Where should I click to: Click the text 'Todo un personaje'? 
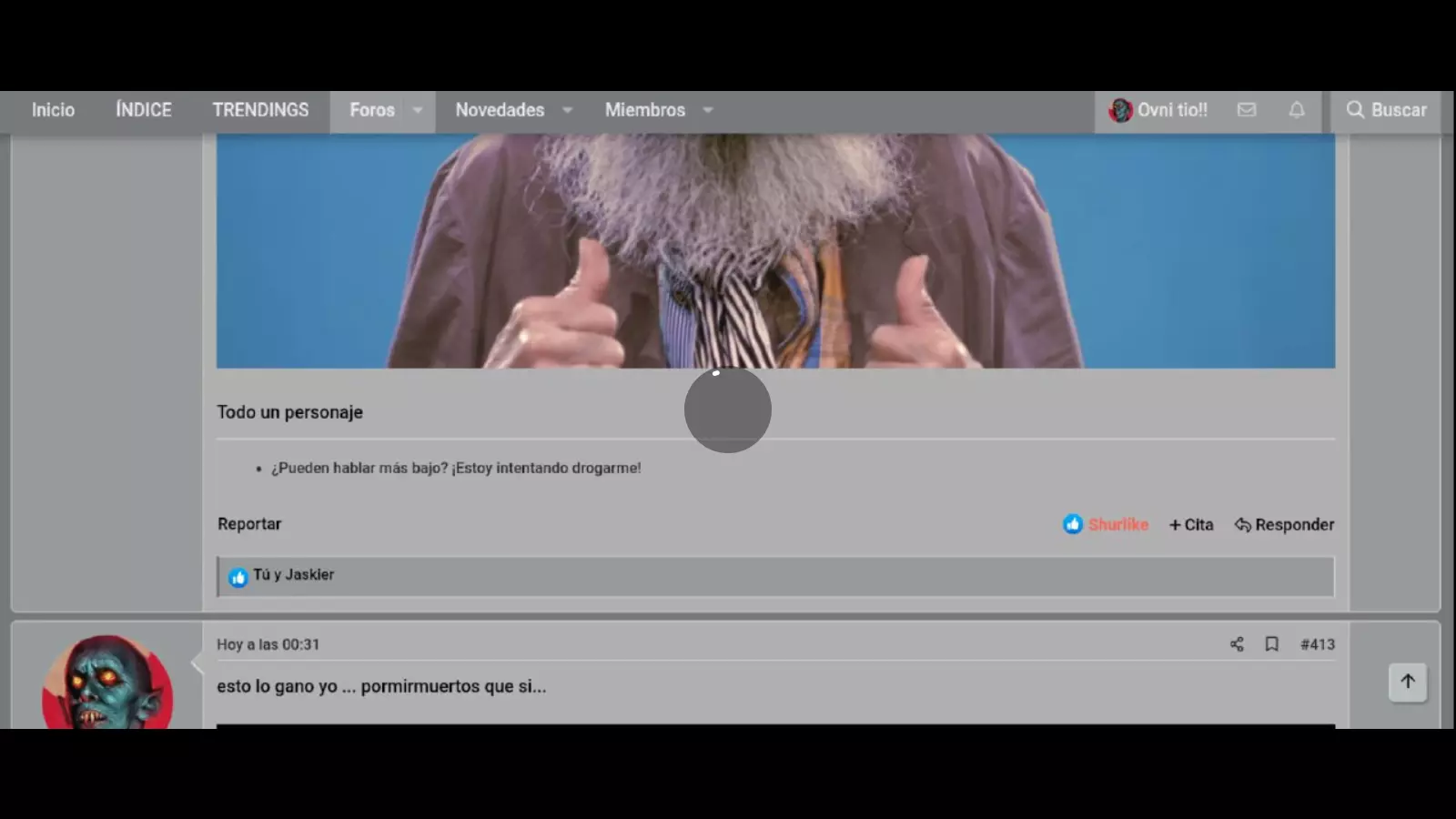[289, 412]
